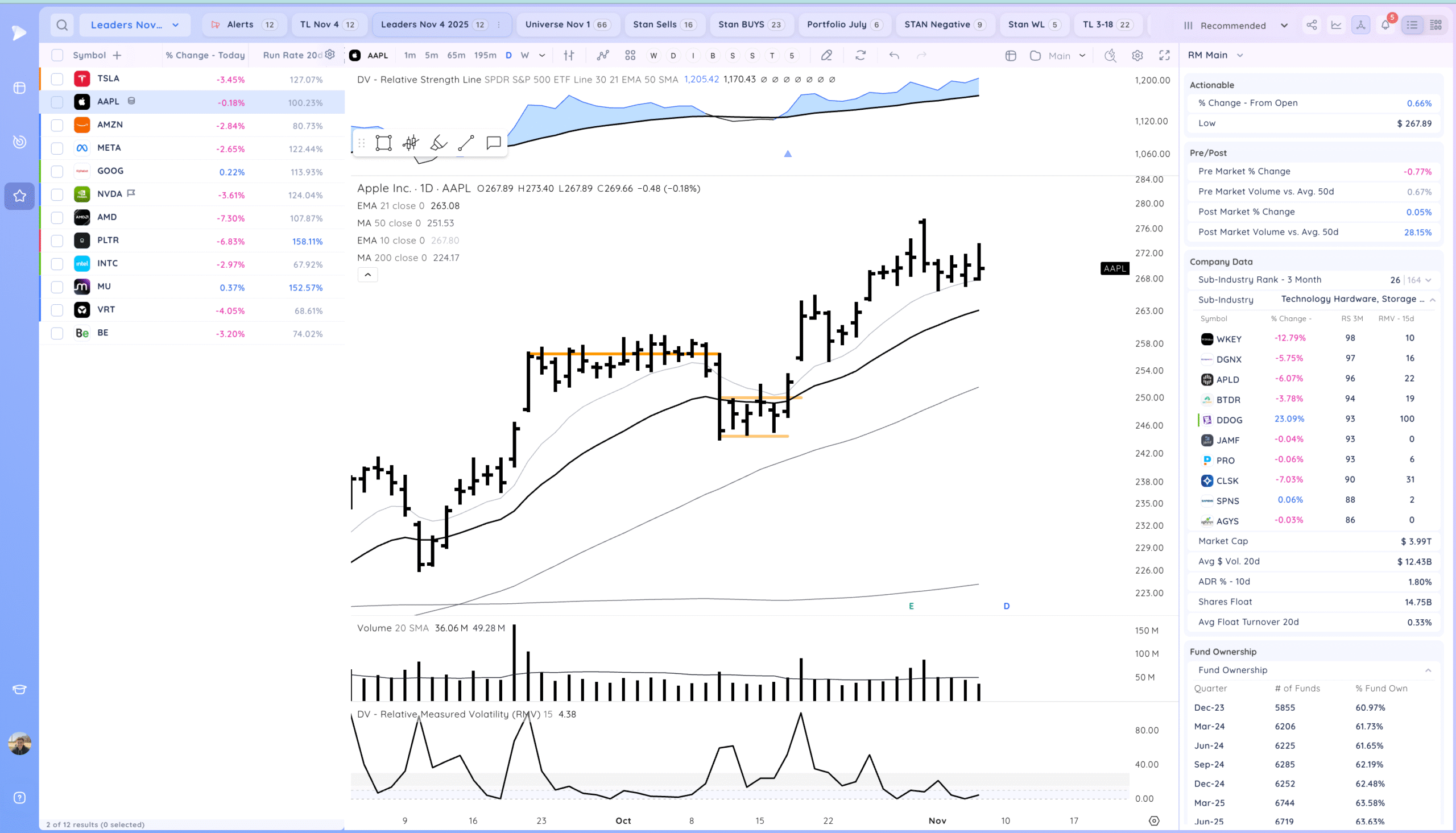Open the comment annotation tool
1456x833 pixels.
(x=493, y=143)
